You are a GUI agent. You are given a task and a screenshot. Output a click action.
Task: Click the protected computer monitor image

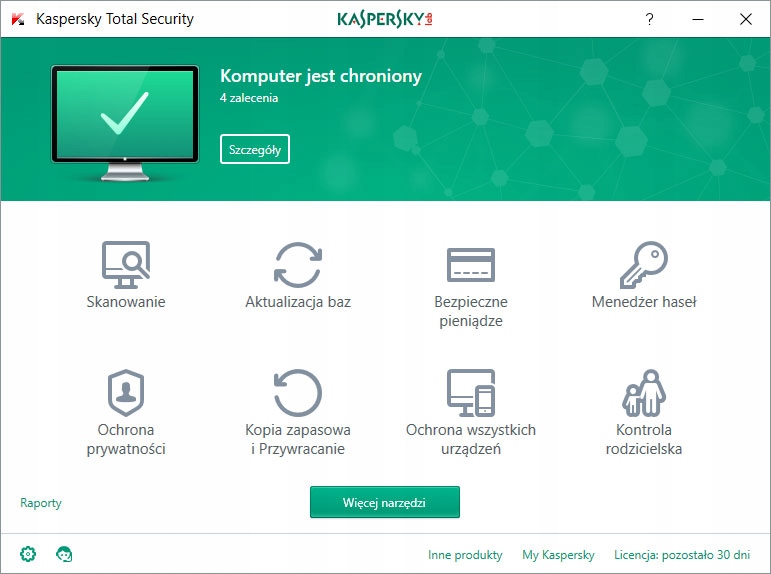click(125, 122)
